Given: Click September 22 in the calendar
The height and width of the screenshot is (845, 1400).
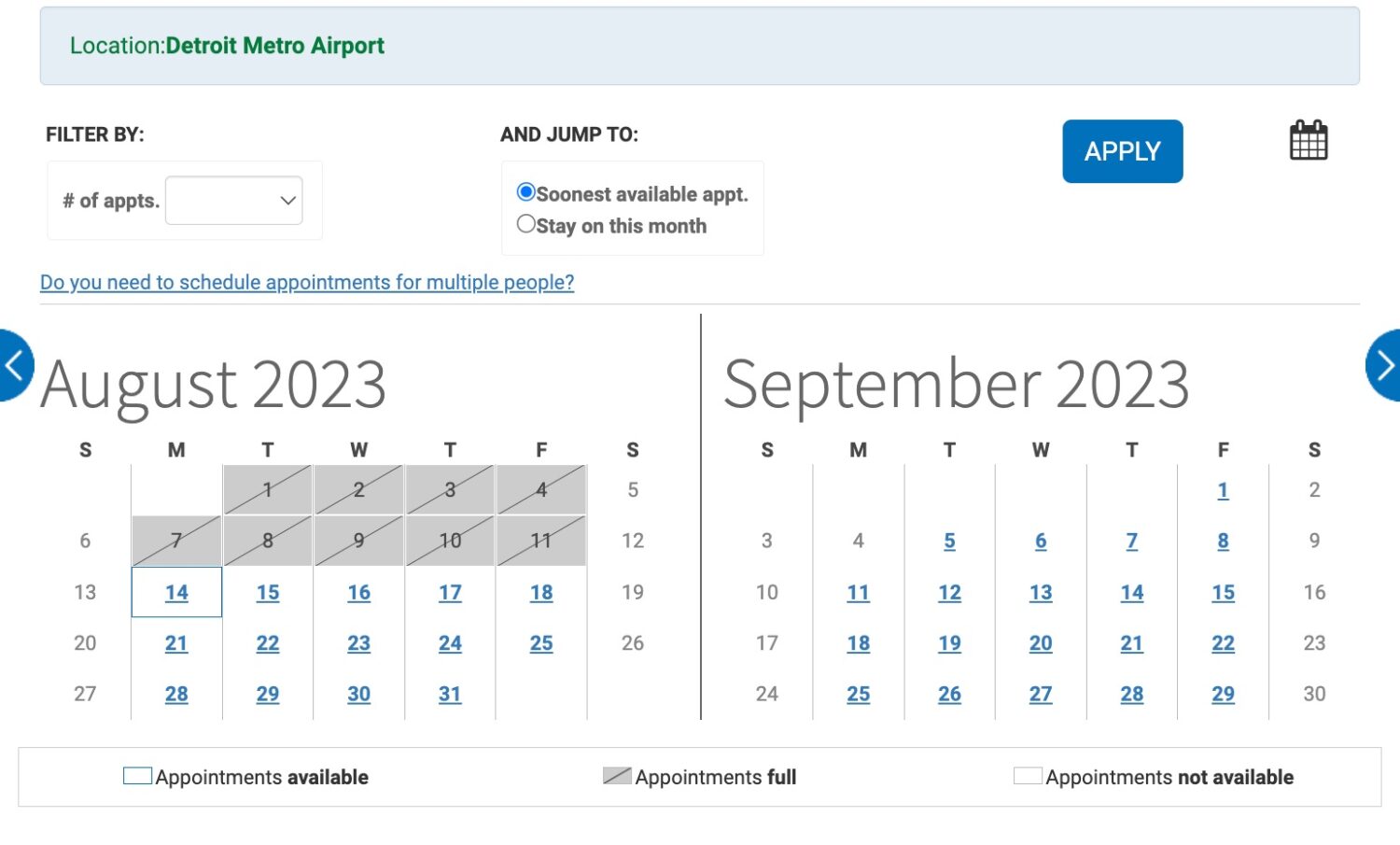Looking at the screenshot, I should 1223,643.
